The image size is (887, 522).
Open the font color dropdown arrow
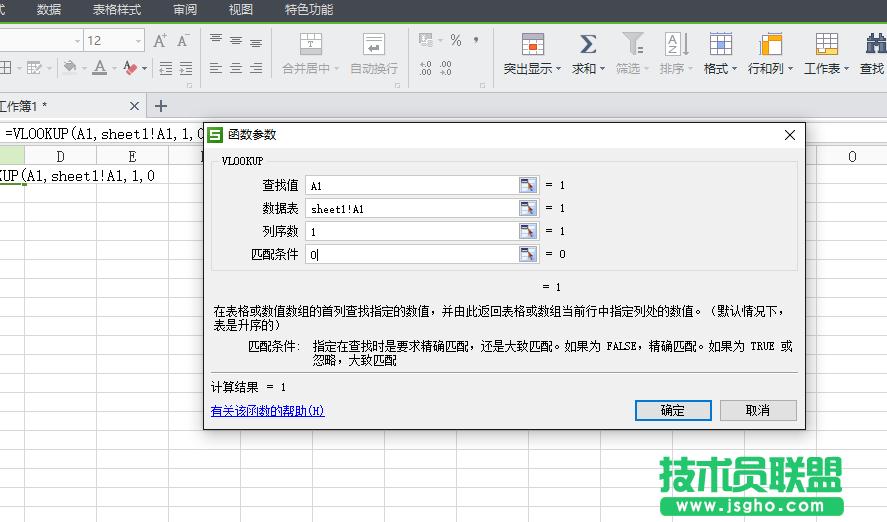pos(113,69)
